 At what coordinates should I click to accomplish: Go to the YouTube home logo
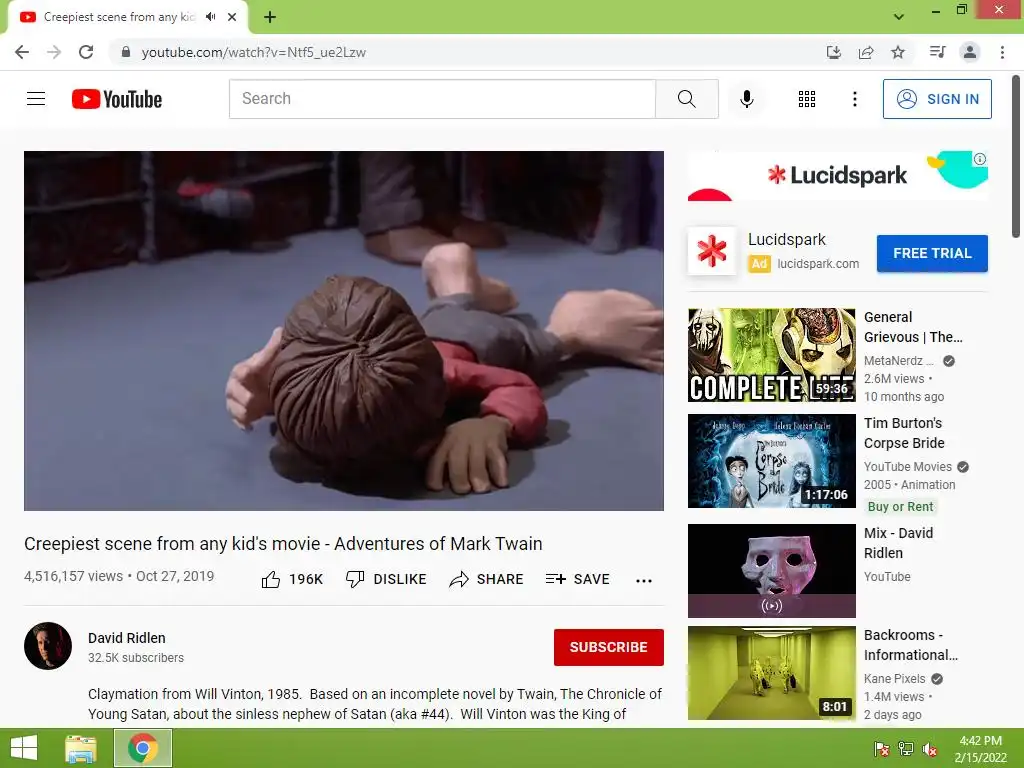click(x=117, y=99)
